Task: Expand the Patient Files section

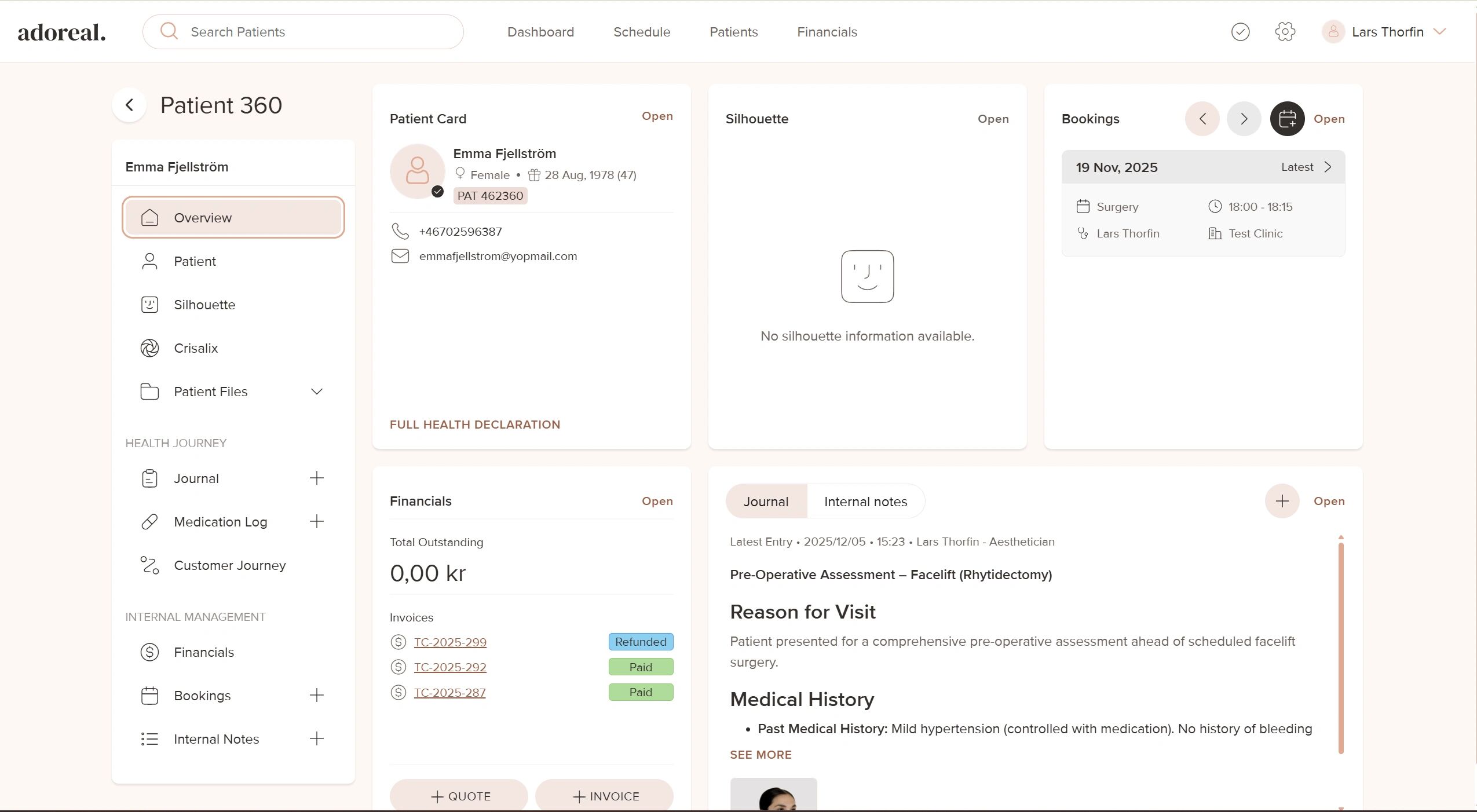Action: (316, 392)
